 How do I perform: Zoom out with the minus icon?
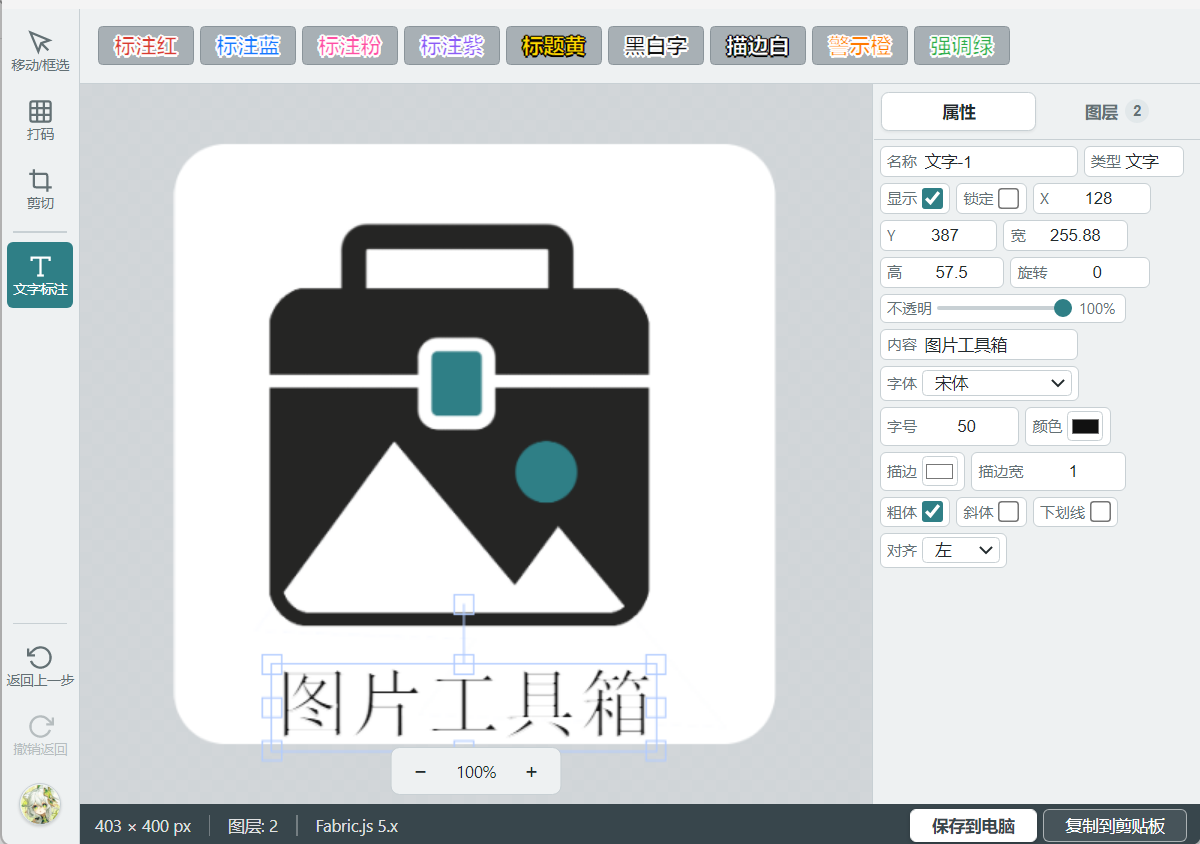coord(421,772)
